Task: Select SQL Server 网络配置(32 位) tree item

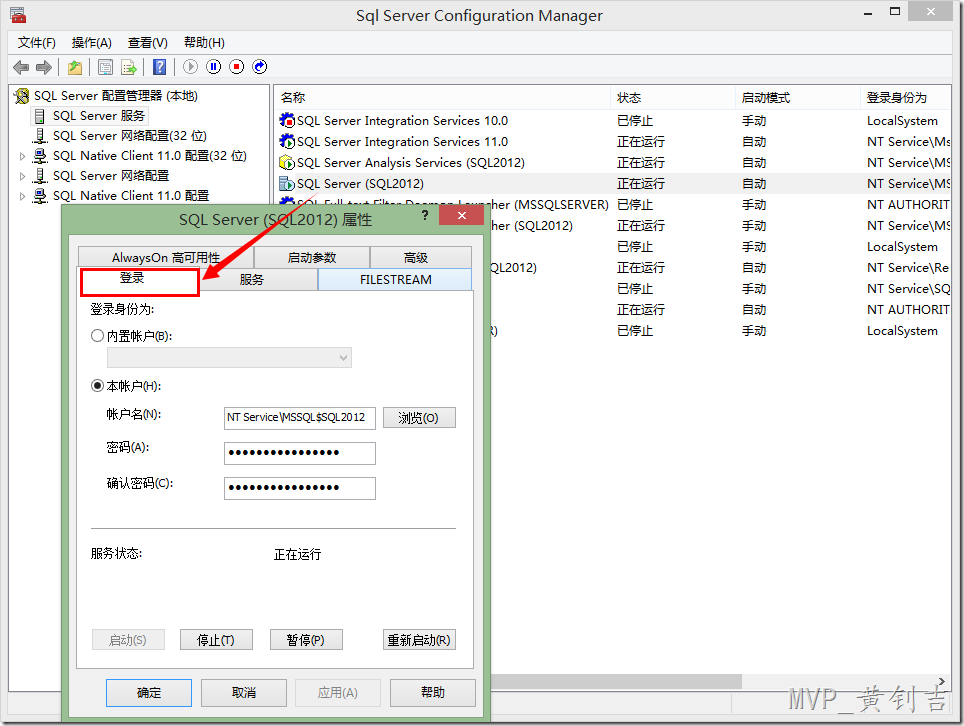Action: pyautogui.click(x=130, y=136)
